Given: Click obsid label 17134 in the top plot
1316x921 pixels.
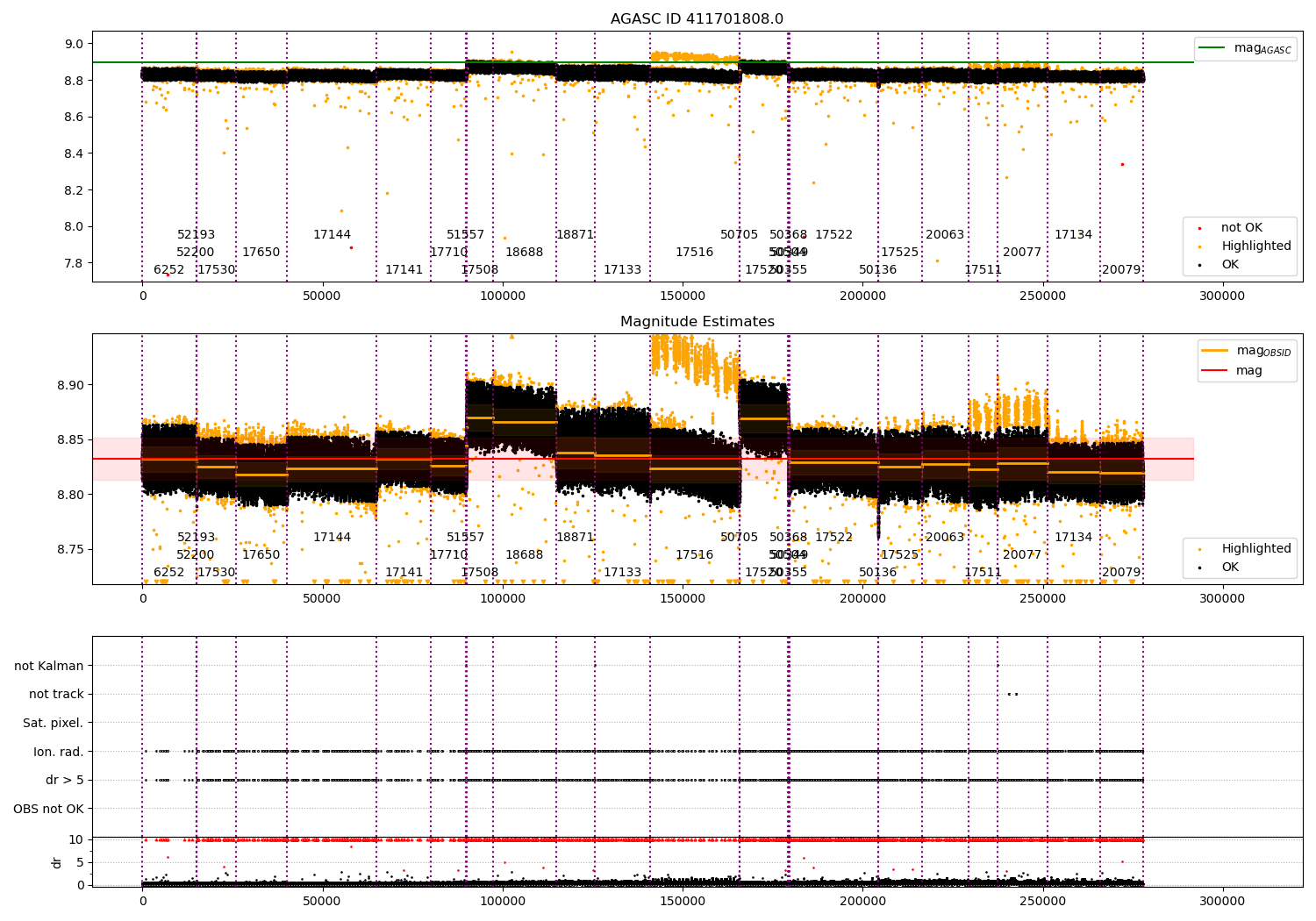Looking at the screenshot, I should tap(1073, 235).
